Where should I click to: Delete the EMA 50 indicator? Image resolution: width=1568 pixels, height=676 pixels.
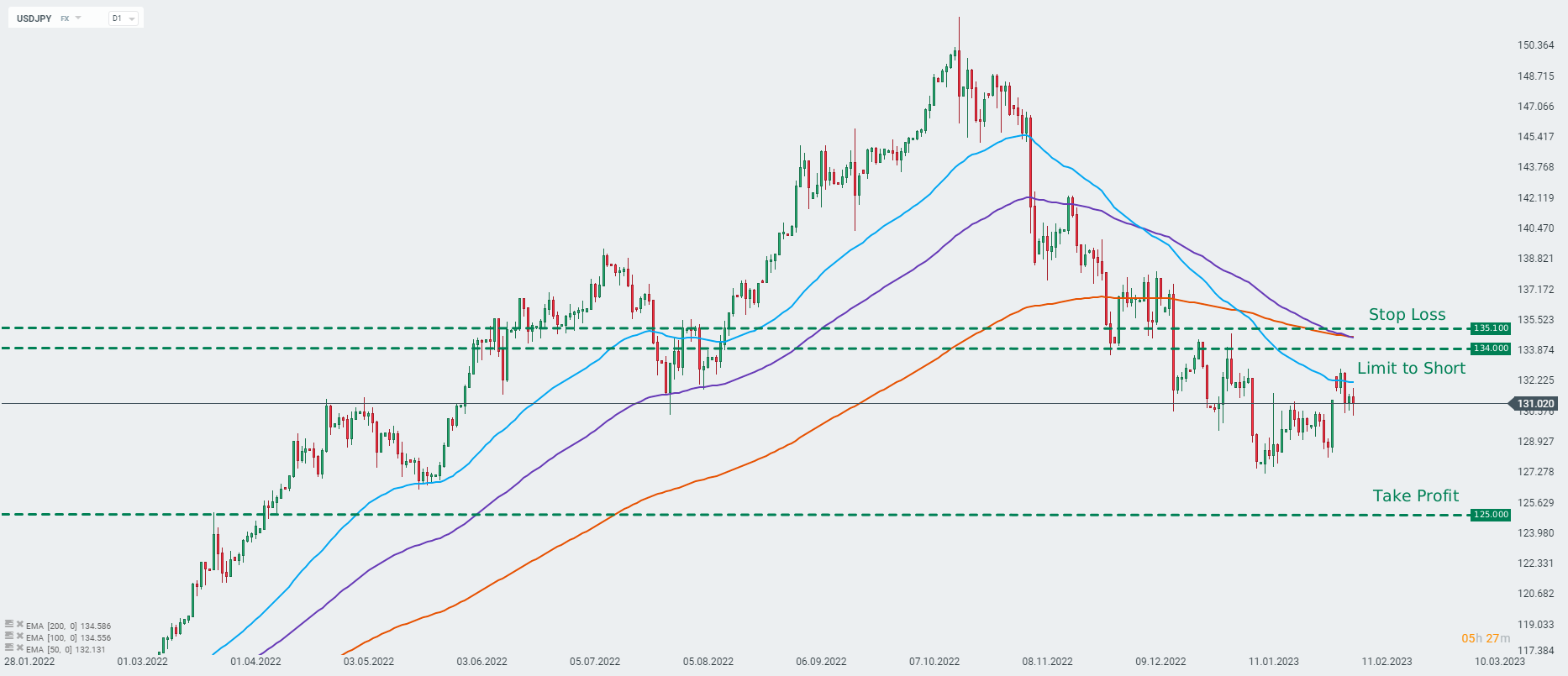coord(19,648)
